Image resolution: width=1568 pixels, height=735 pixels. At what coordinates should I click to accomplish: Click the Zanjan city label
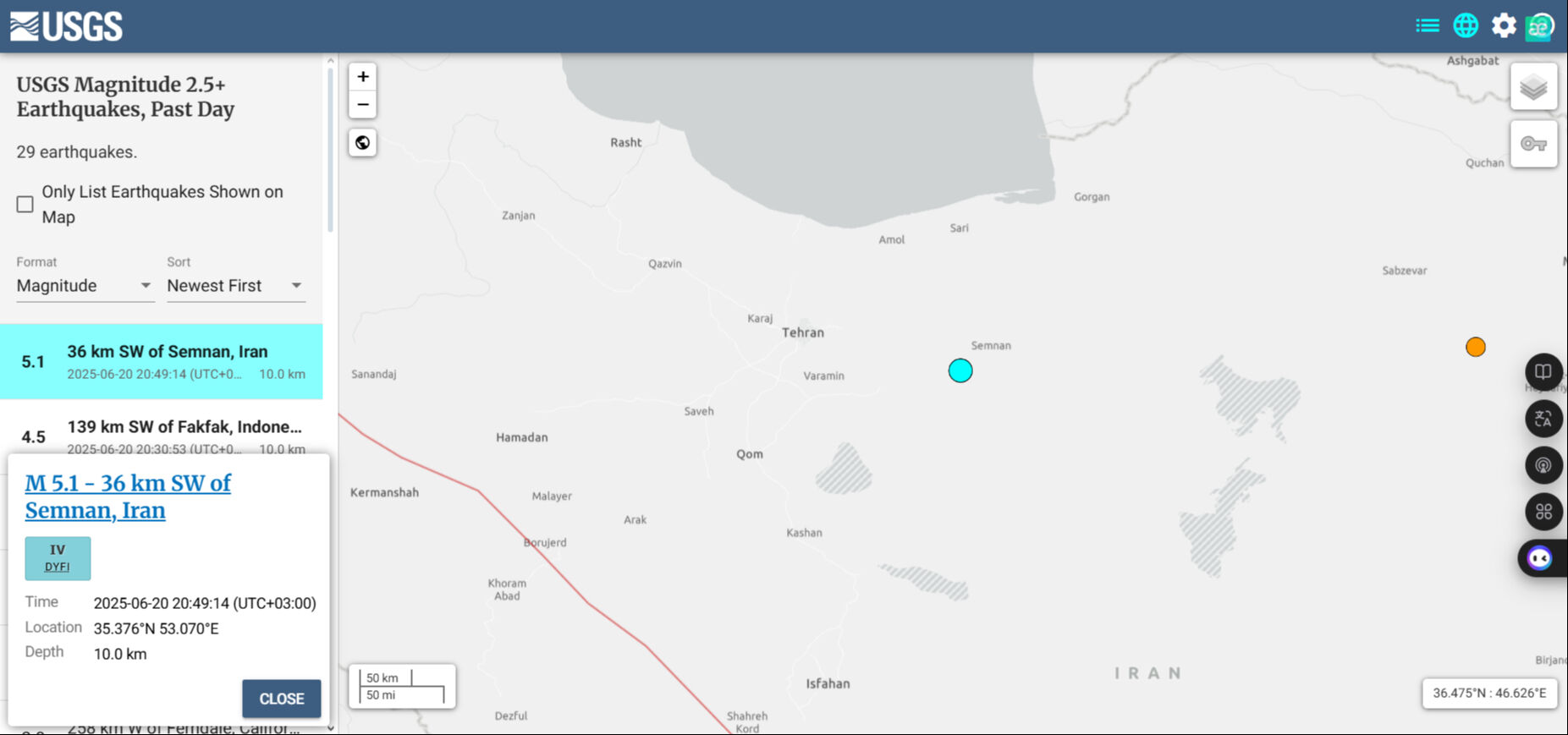[519, 216]
